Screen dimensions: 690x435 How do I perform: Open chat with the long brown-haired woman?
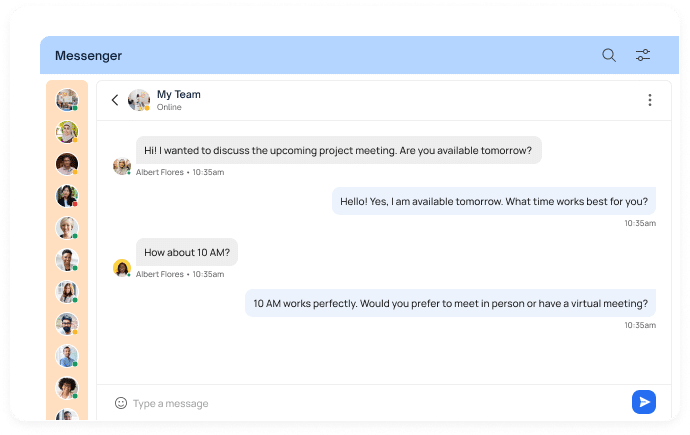coord(67,292)
